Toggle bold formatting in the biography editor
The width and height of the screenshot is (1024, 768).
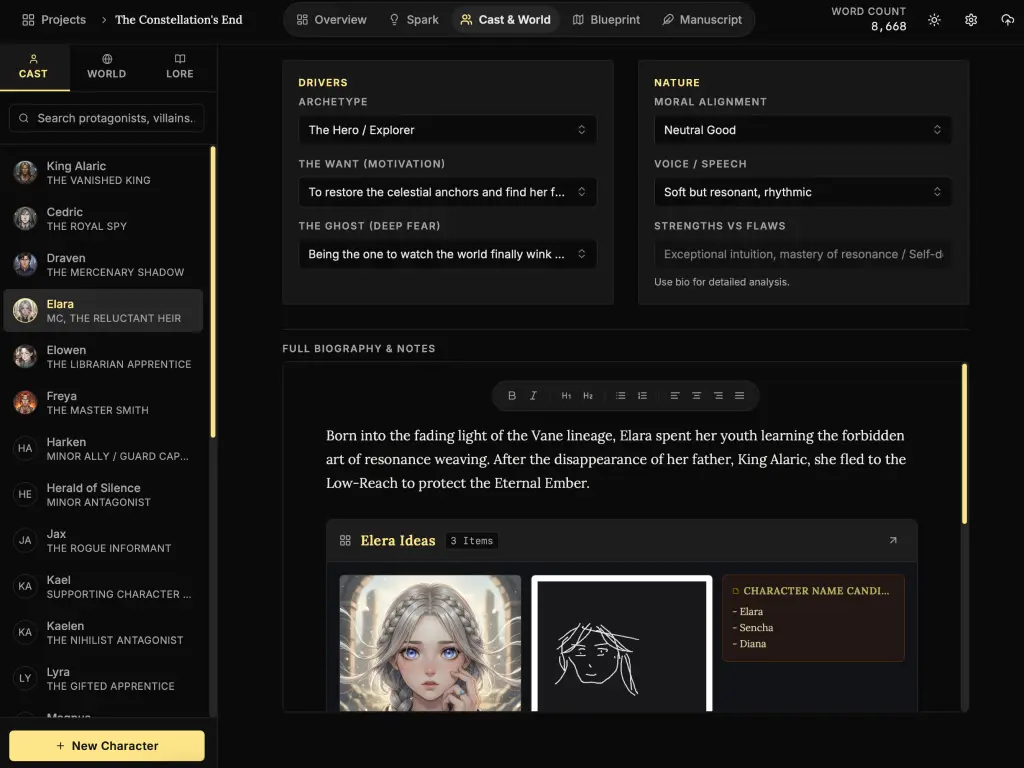click(512, 395)
